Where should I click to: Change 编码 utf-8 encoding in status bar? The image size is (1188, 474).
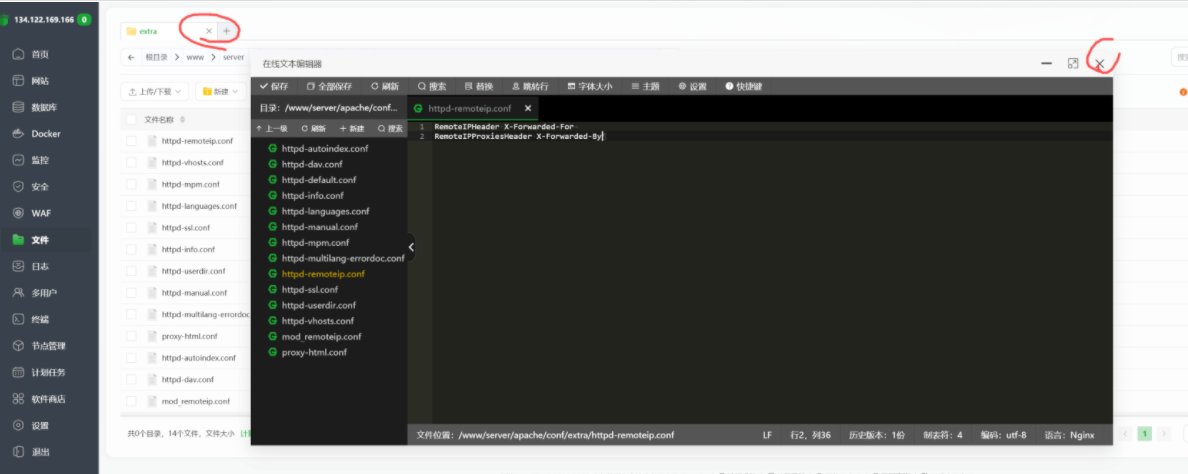1003,435
